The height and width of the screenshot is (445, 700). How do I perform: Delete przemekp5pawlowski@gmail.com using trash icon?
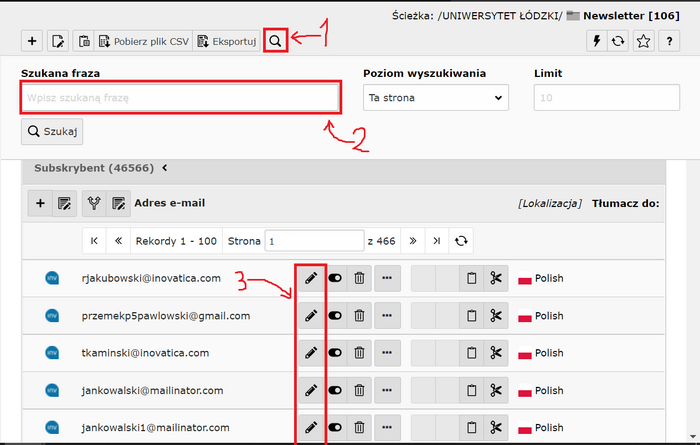tap(359, 316)
